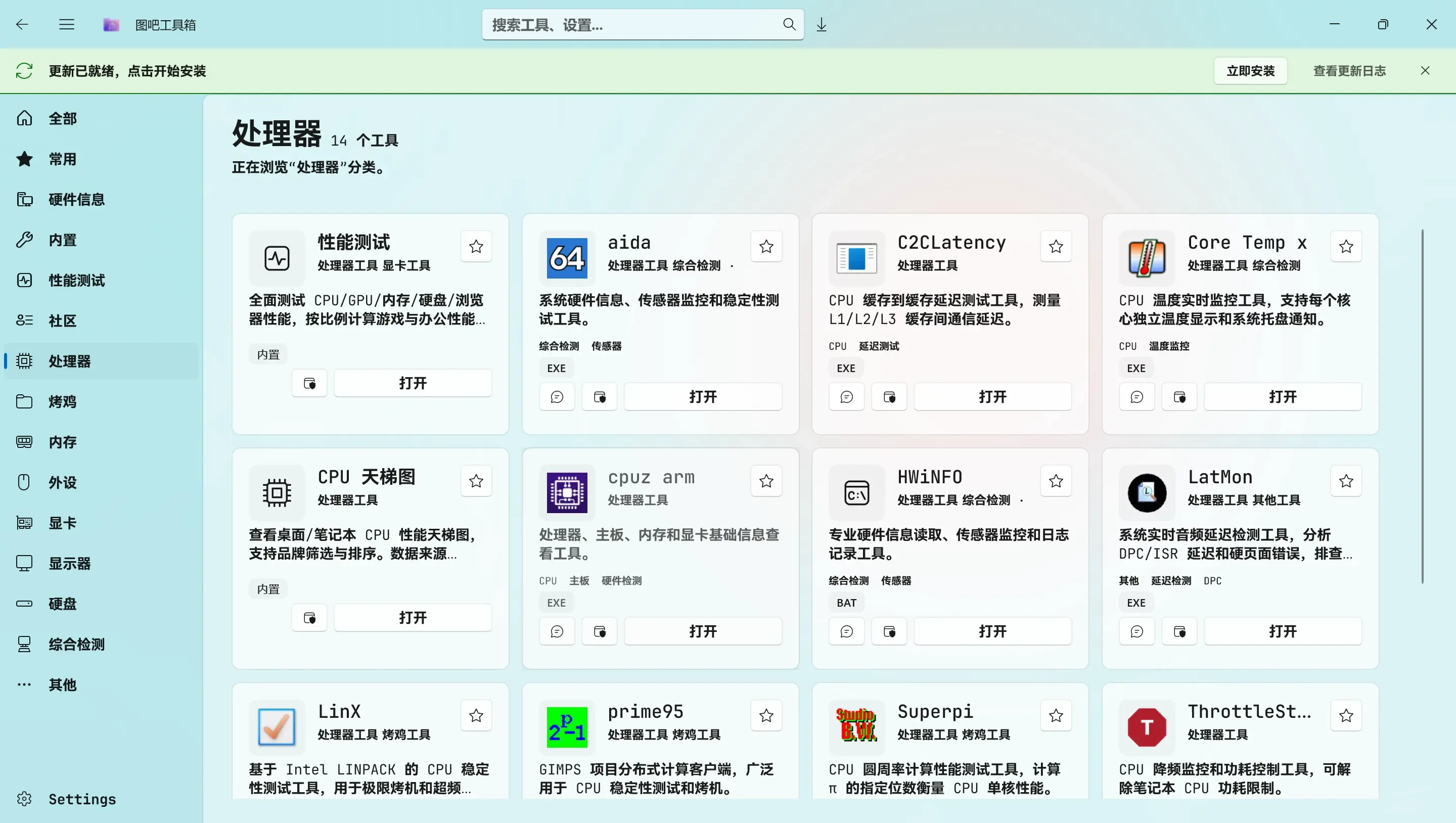Click the admin-run icon on 性能测试 card
This screenshot has width=1456, height=823.
pos(309,383)
